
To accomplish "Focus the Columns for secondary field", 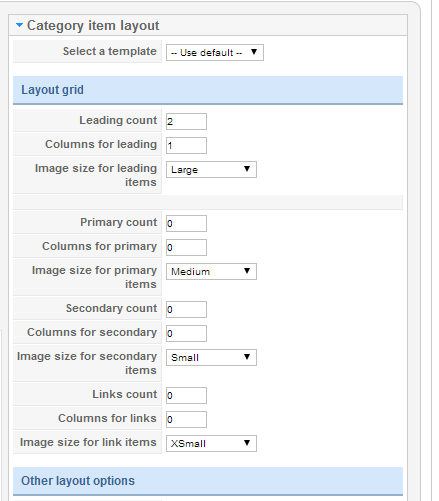I will pyautogui.click(x=186, y=333).
